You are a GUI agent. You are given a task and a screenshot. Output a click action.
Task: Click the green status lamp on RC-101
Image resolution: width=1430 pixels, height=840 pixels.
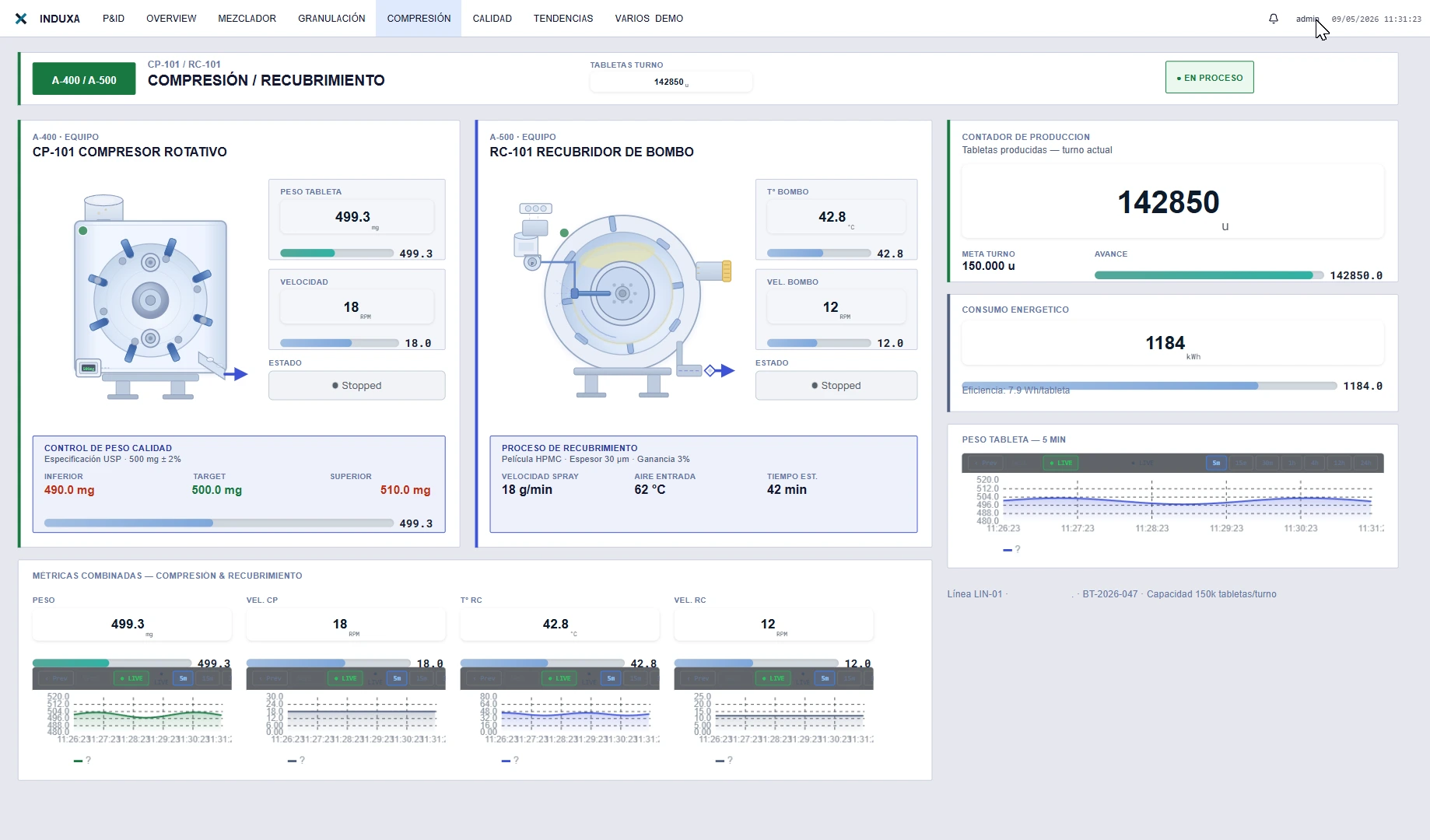tap(564, 233)
